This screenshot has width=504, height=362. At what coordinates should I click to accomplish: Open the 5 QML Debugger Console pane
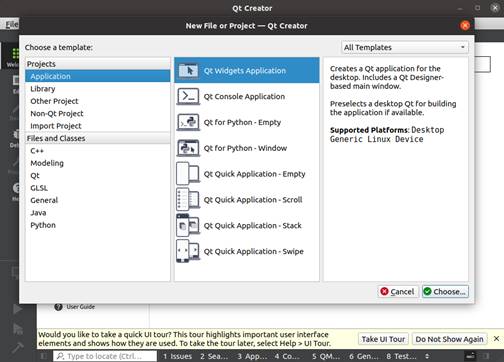326,356
